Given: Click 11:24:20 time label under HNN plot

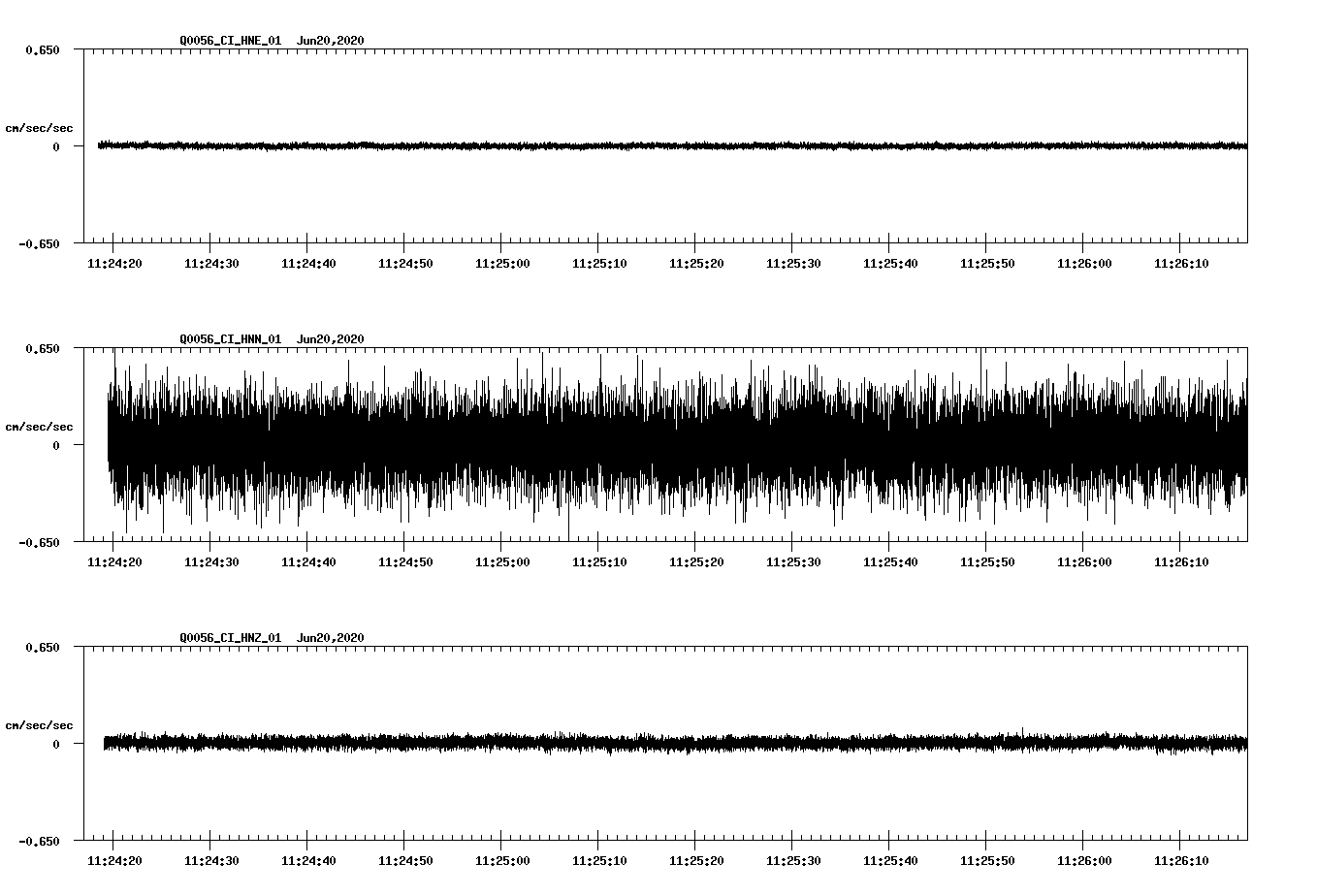Looking at the screenshot, I should 114,562.
